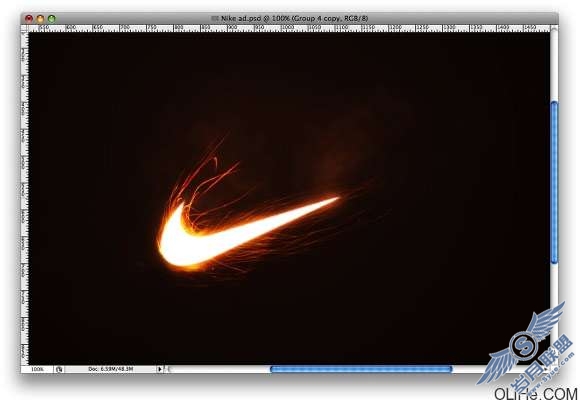
Task: Click the 100% zoom level field
Action: (x=37, y=369)
